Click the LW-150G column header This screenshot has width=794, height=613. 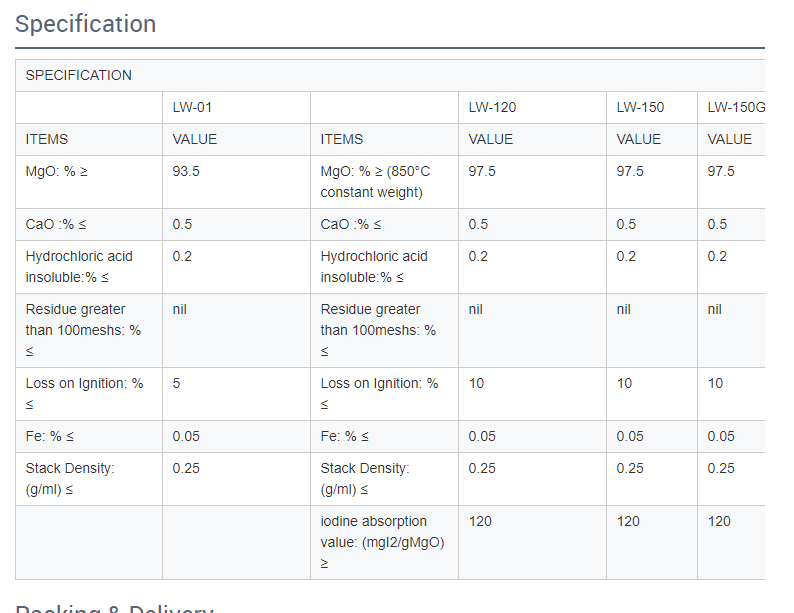(x=729, y=107)
